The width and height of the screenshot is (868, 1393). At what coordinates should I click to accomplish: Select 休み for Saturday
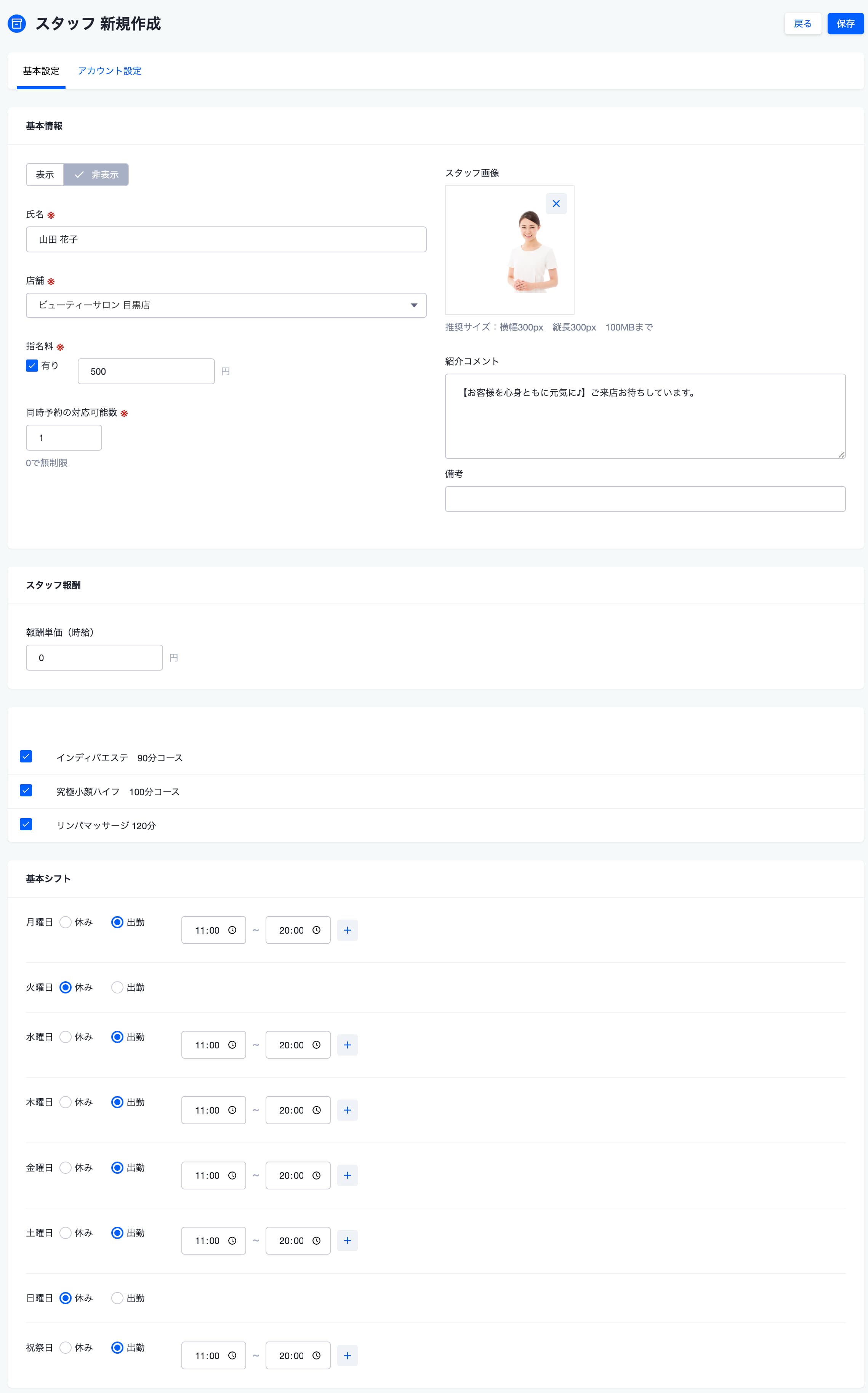pos(66,1233)
